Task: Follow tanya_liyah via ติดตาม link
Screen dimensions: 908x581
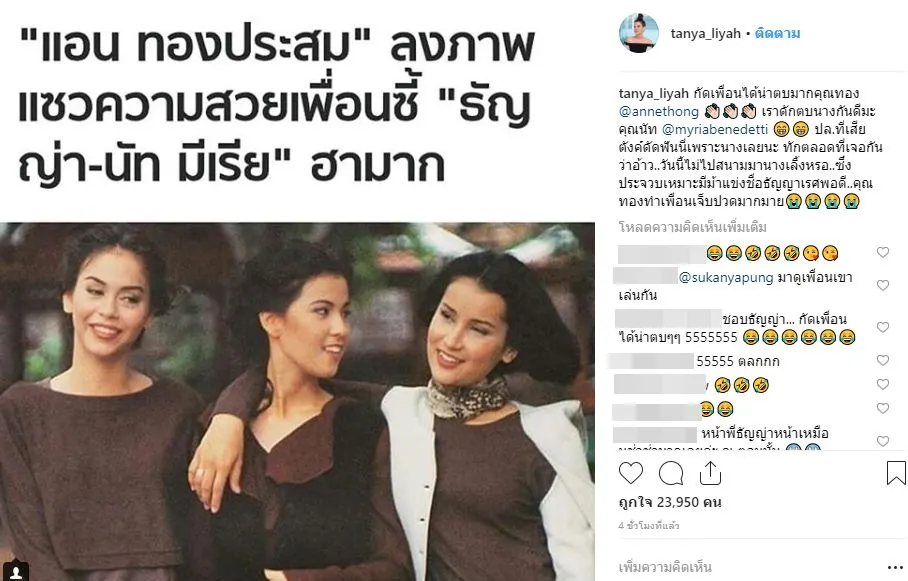Action: pyautogui.click(x=777, y=34)
